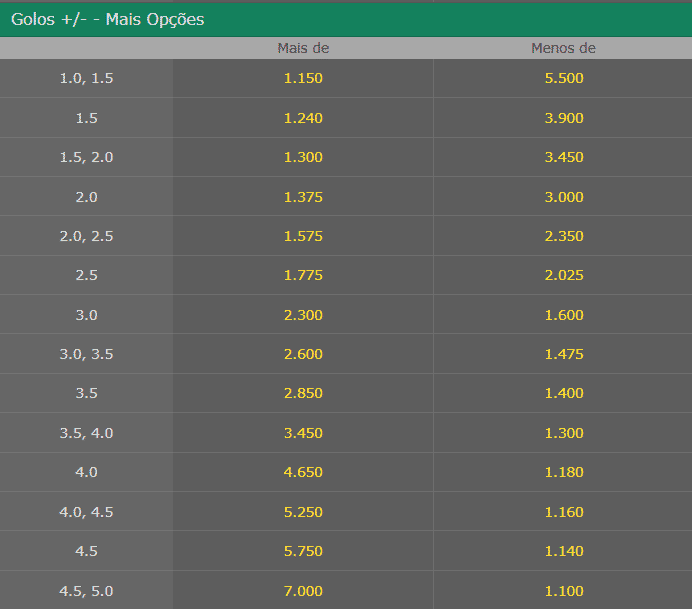Select Menos de 1.0, 1.5 odds 5.500
The height and width of the screenshot is (609, 692).
563,78
